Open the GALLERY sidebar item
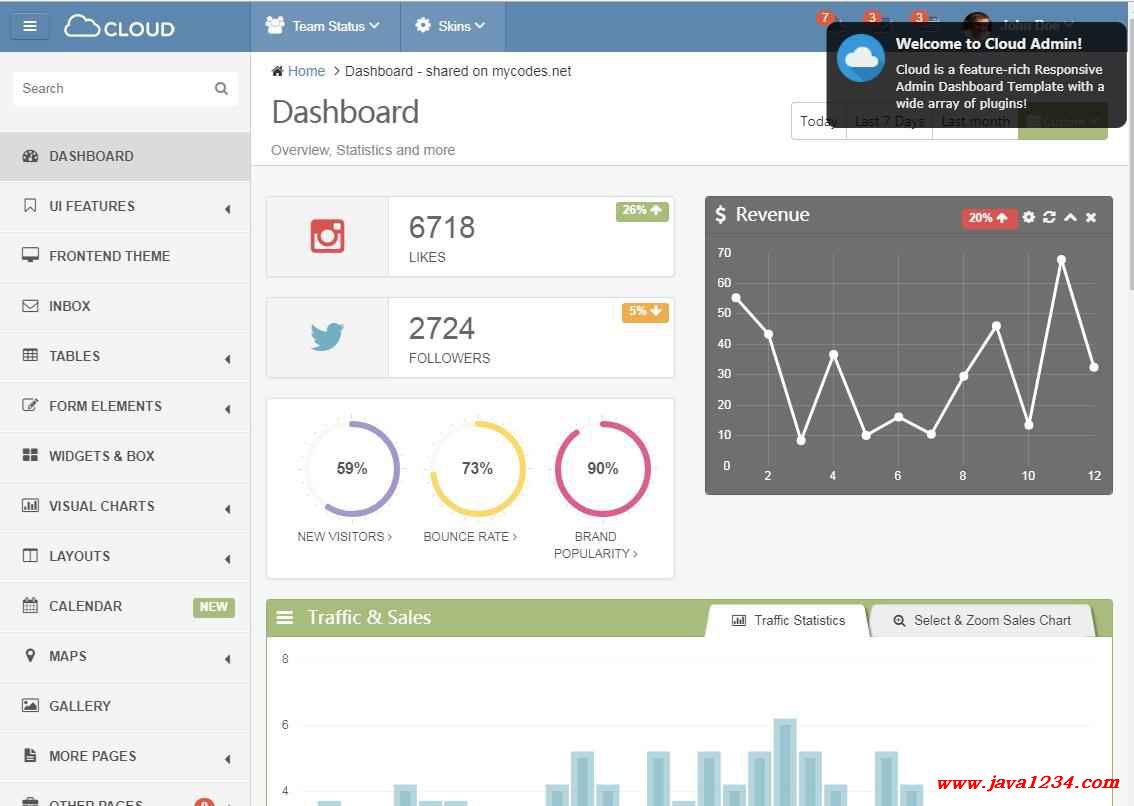Screen dimensions: 1134x806 (125, 705)
